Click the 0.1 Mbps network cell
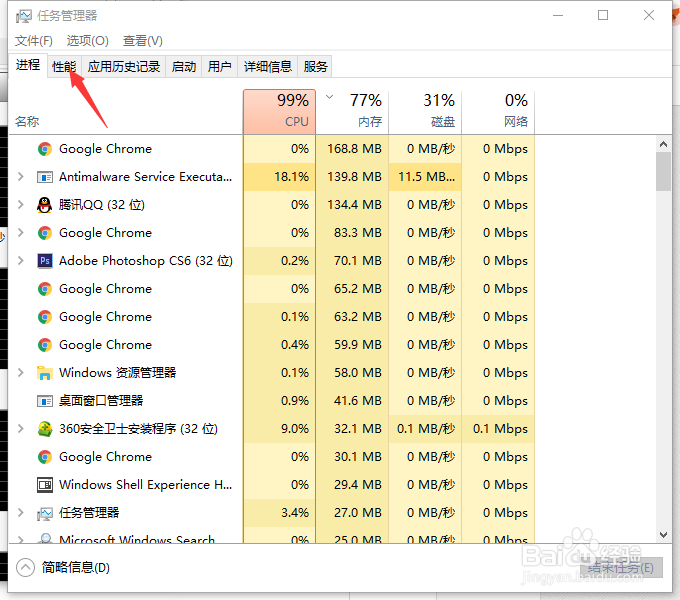 click(x=498, y=429)
